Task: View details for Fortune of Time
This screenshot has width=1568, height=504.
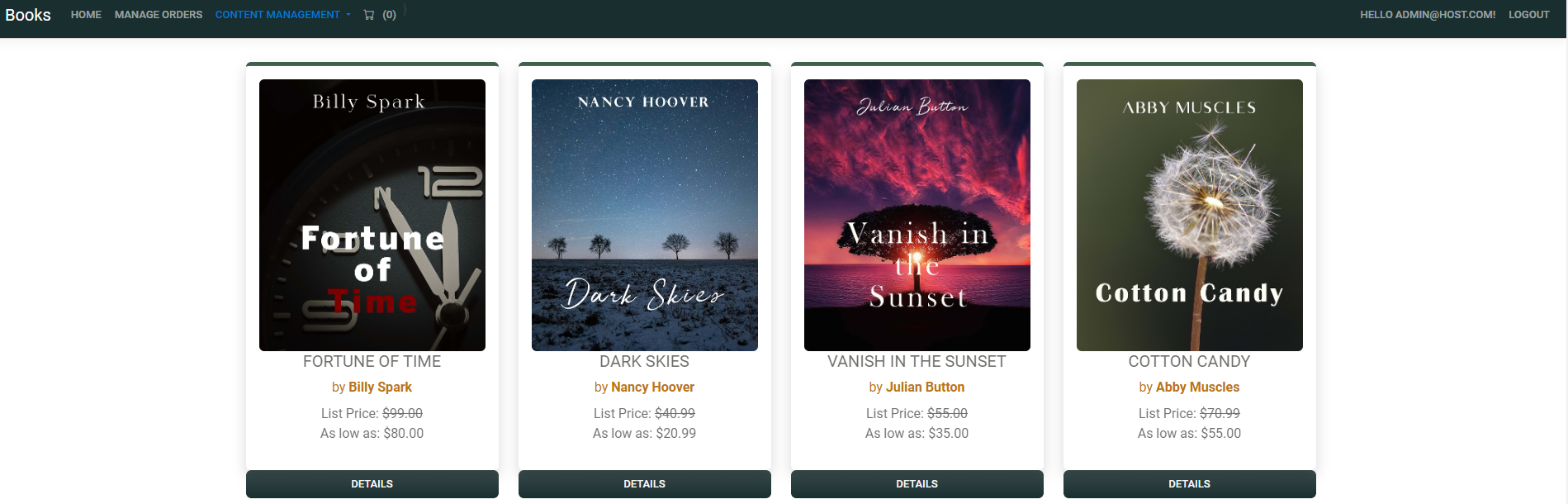Action: pos(372,484)
